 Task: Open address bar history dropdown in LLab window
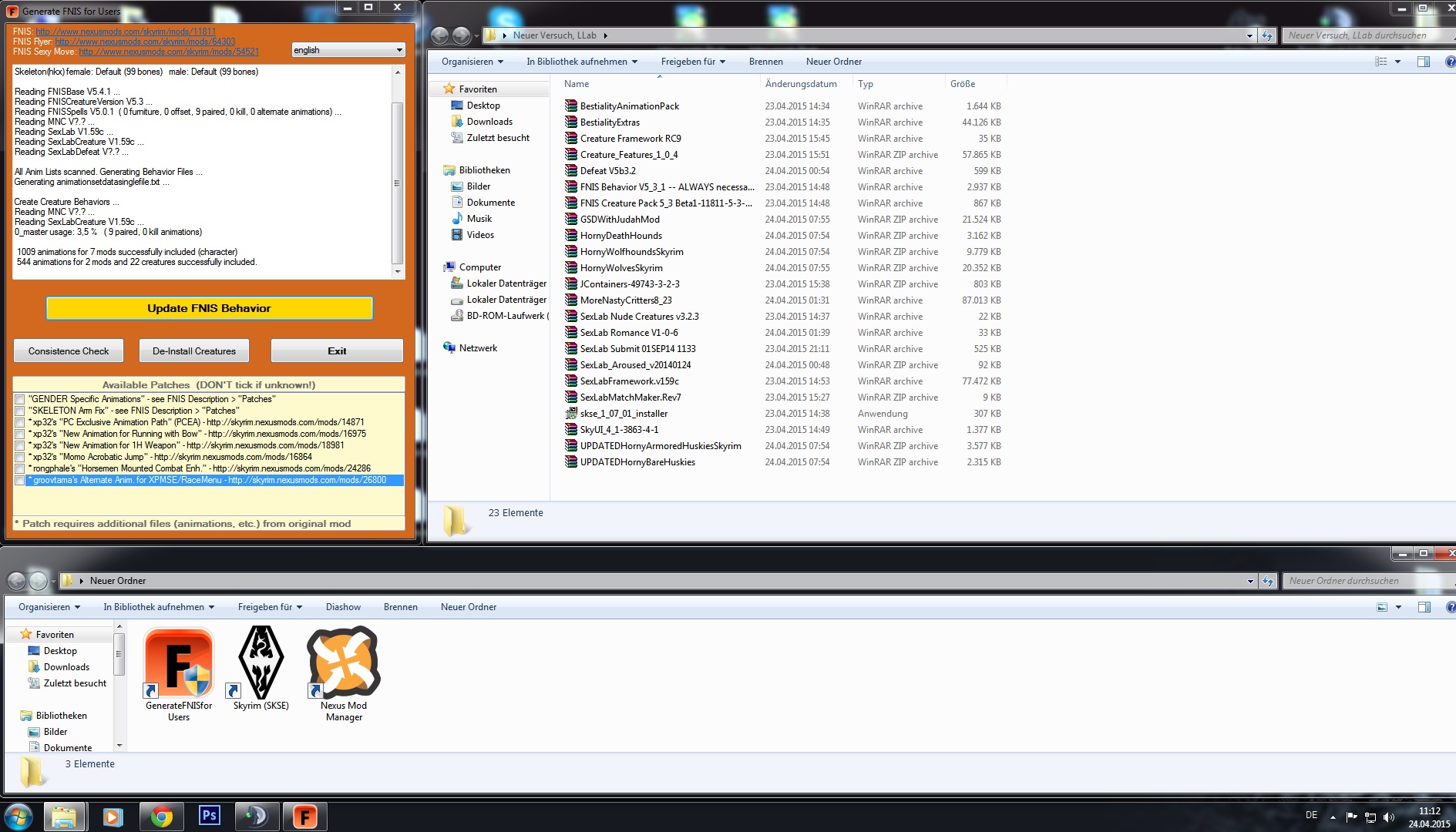1249,35
